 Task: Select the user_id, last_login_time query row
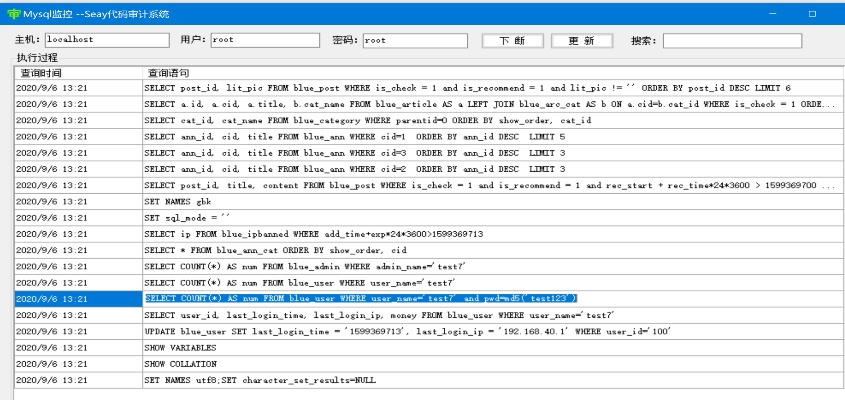point(430,315)
